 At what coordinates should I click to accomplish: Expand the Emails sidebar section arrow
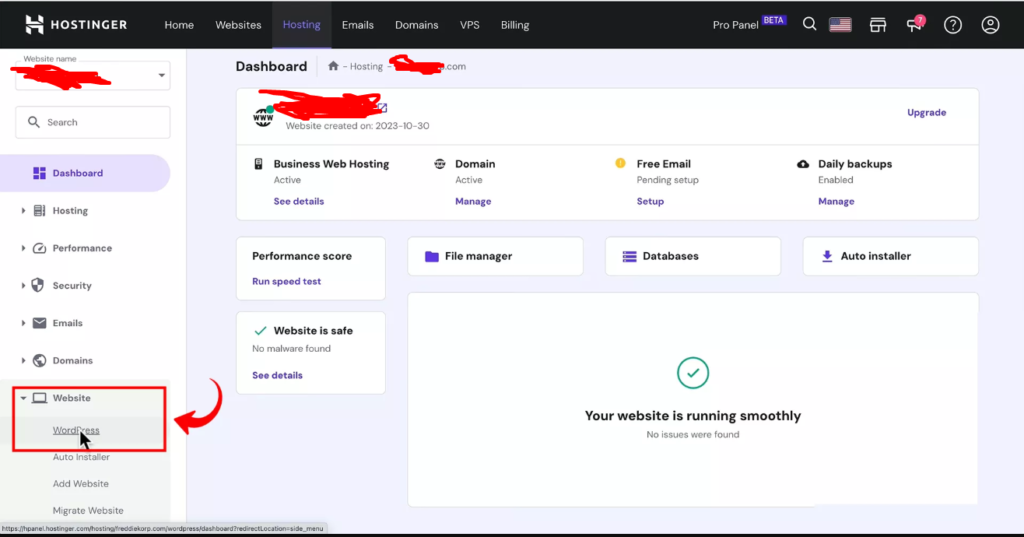pyautogui.click(x=23, y=323)
